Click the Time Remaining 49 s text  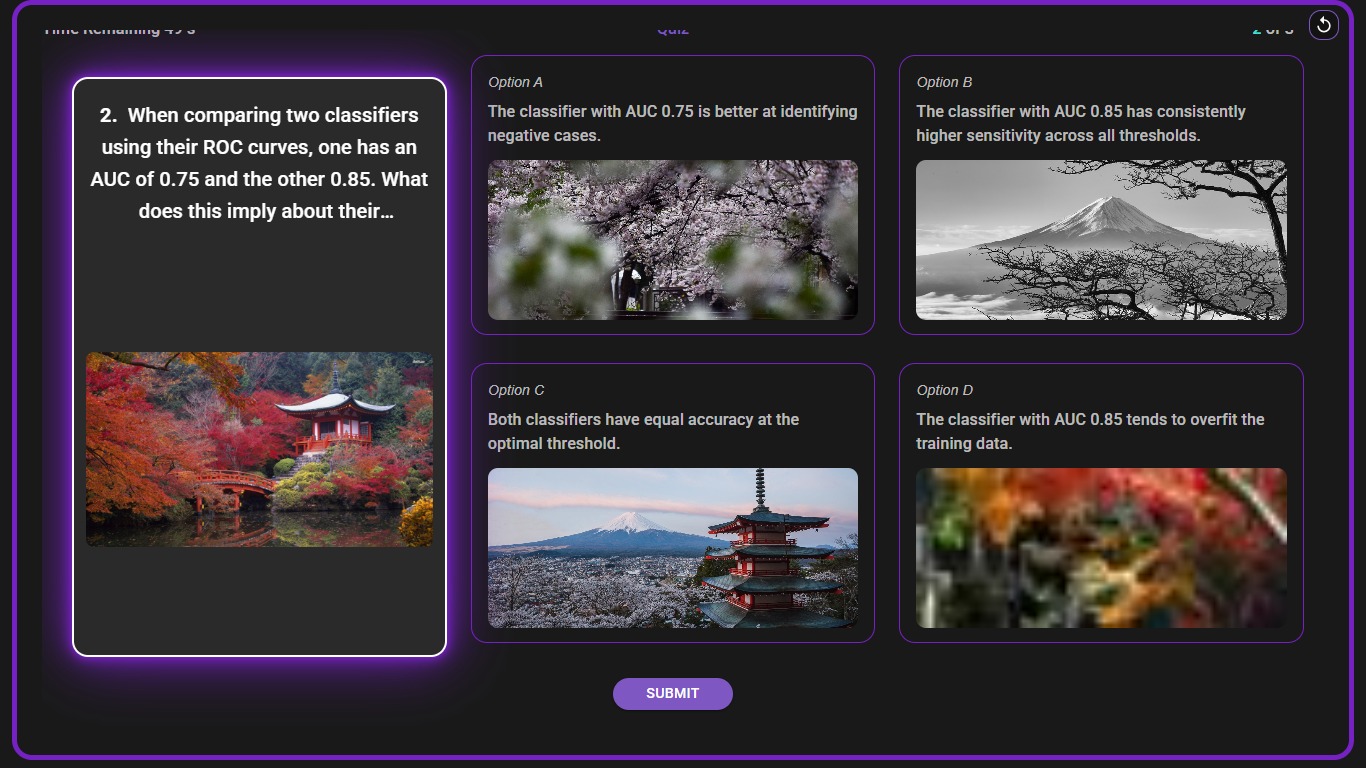click(x=119, y=28)
